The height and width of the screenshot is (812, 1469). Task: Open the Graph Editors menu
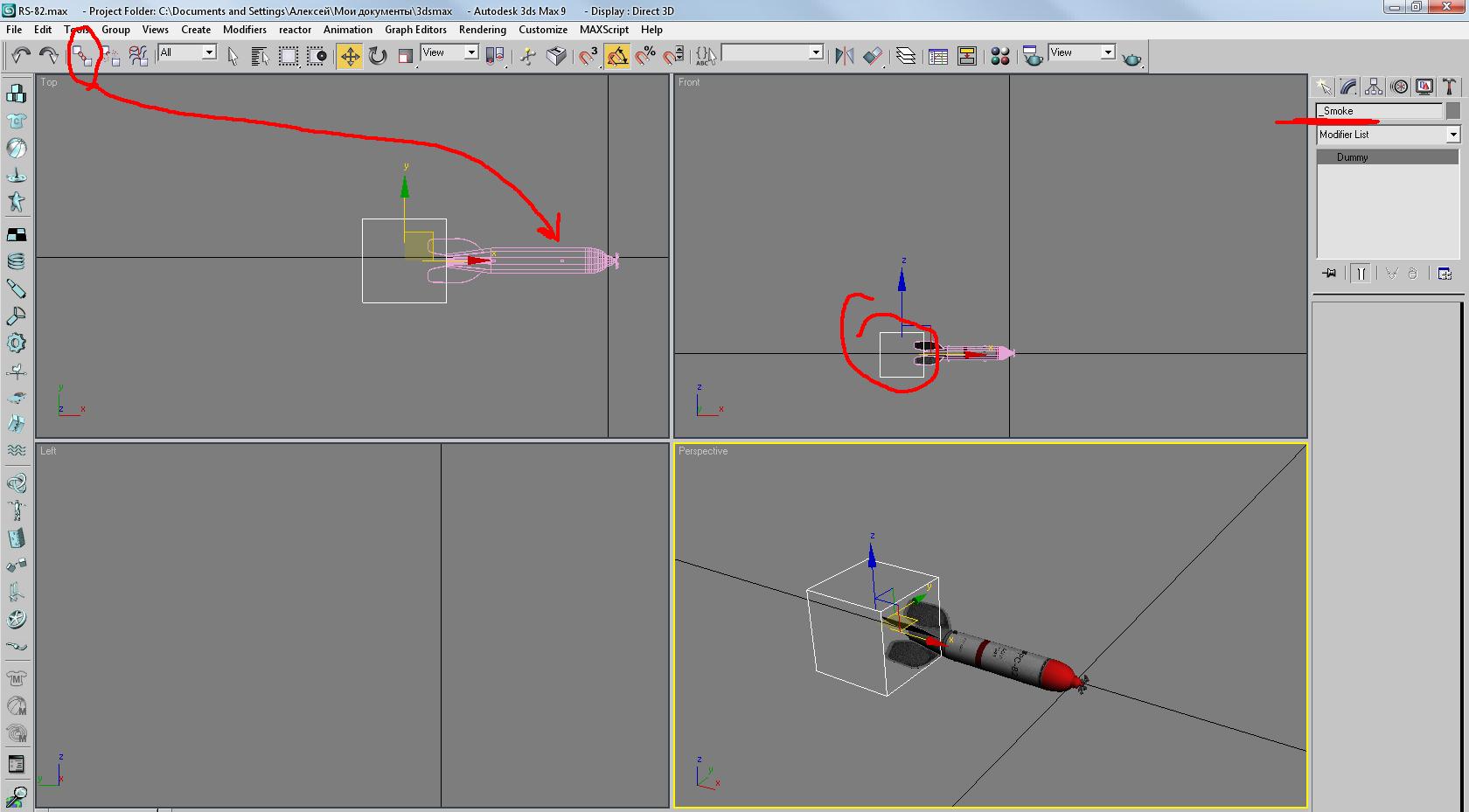click(416, 29)
